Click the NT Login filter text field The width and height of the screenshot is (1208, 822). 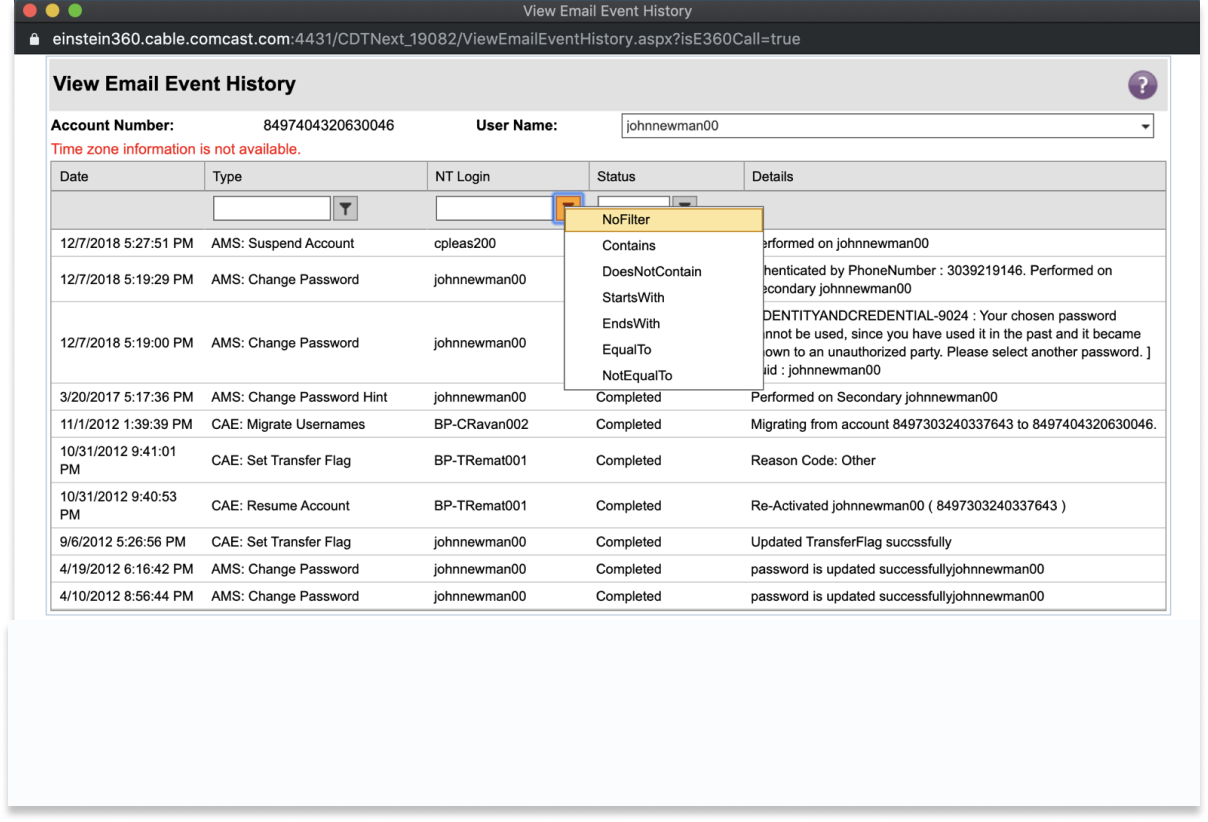(x=494, y=208)
